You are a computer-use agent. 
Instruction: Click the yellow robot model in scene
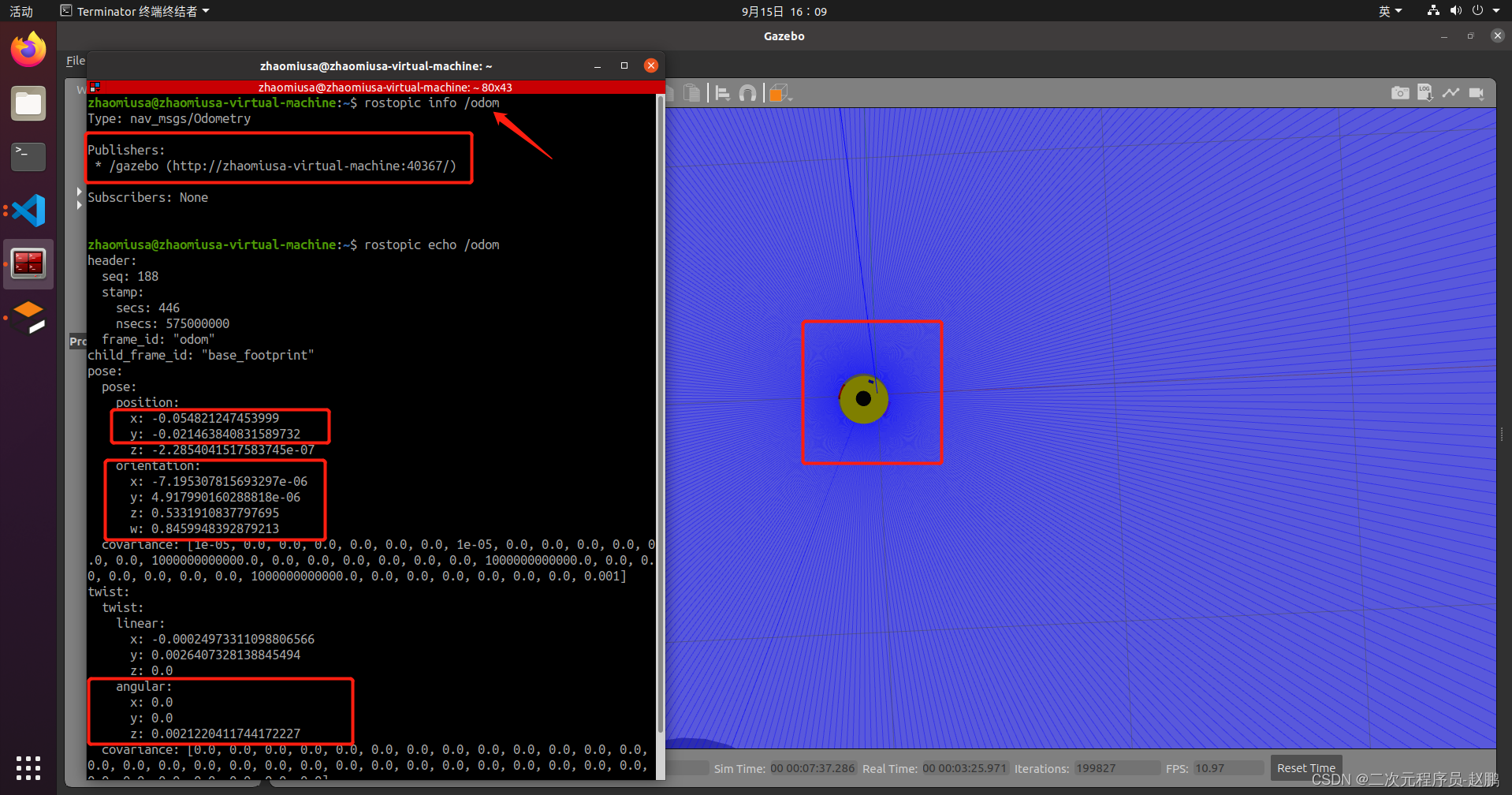[864, 398]
